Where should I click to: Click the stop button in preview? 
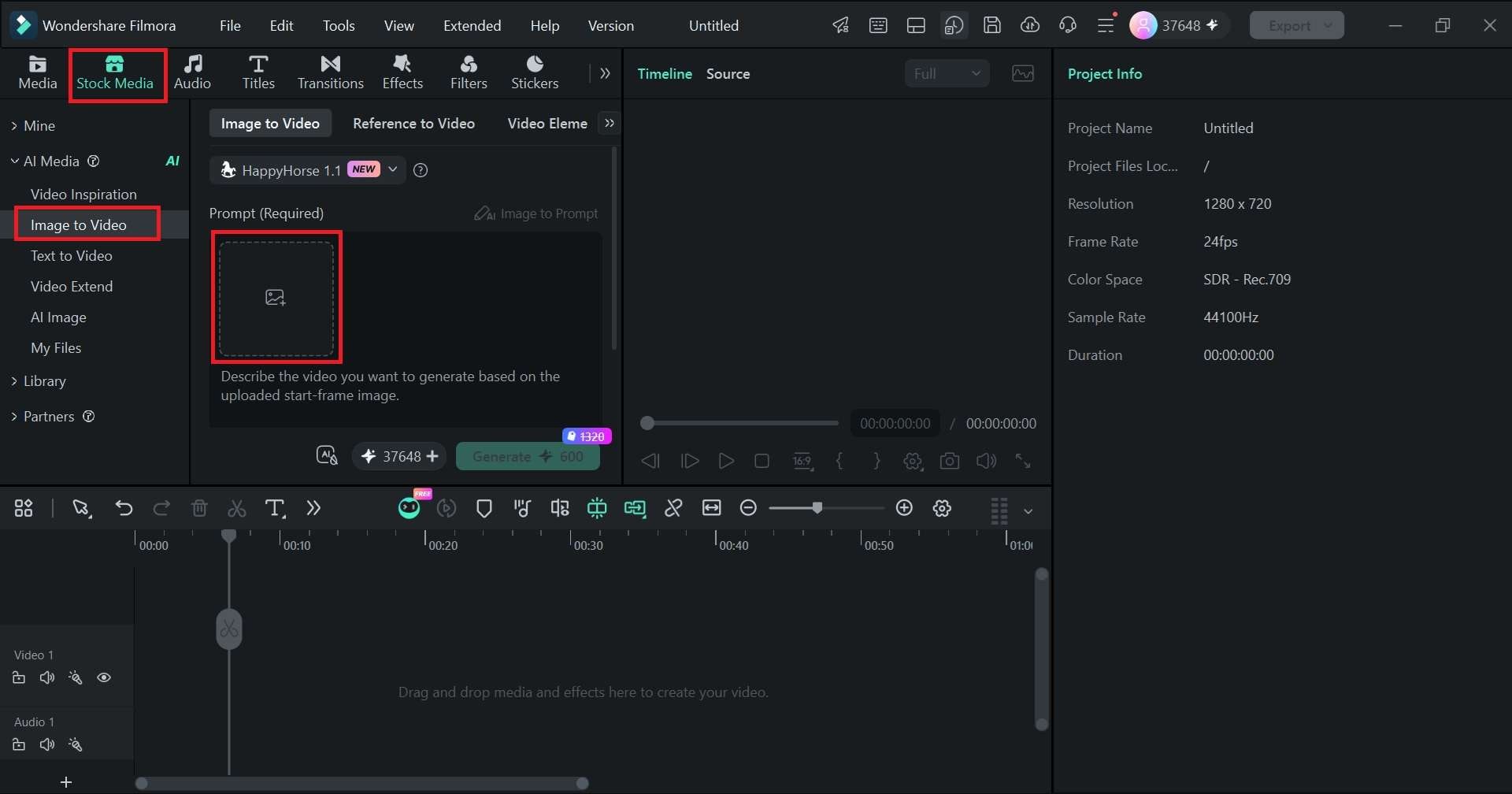tap(762, 461)
